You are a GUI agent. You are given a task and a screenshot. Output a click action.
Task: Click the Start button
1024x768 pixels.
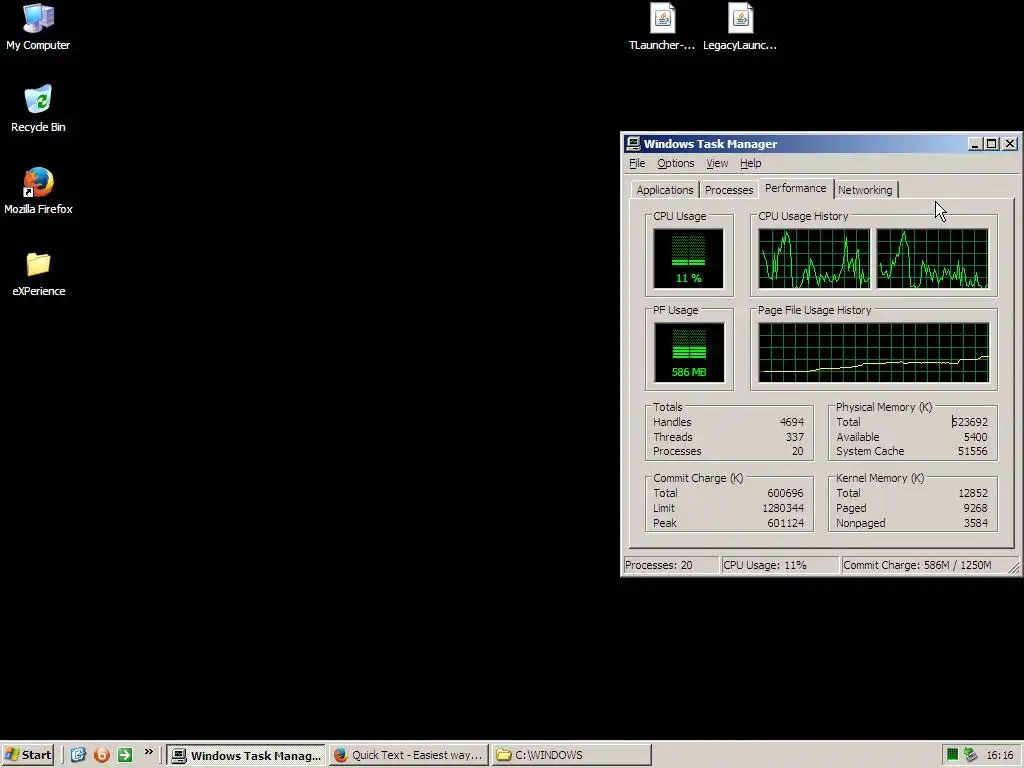tap(27, 755)
